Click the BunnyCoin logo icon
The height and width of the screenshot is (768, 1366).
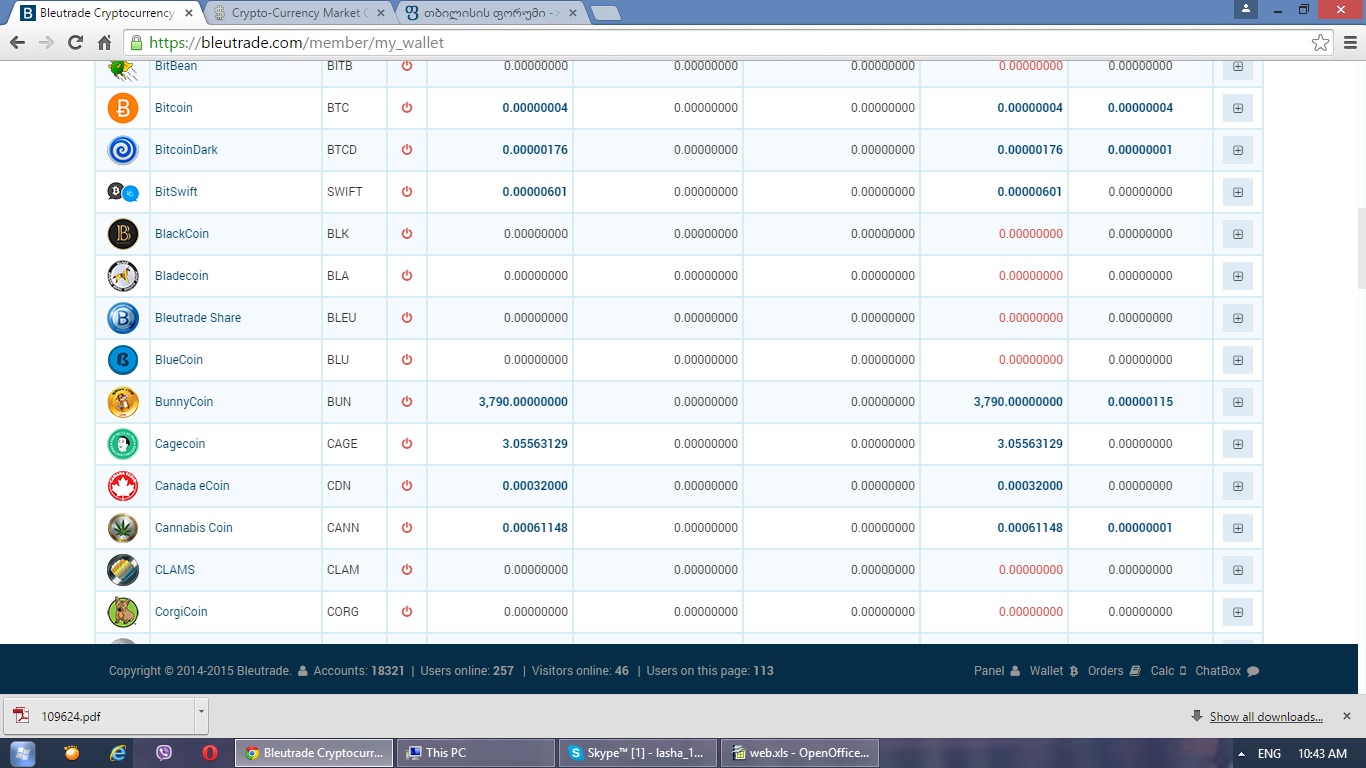123,402
